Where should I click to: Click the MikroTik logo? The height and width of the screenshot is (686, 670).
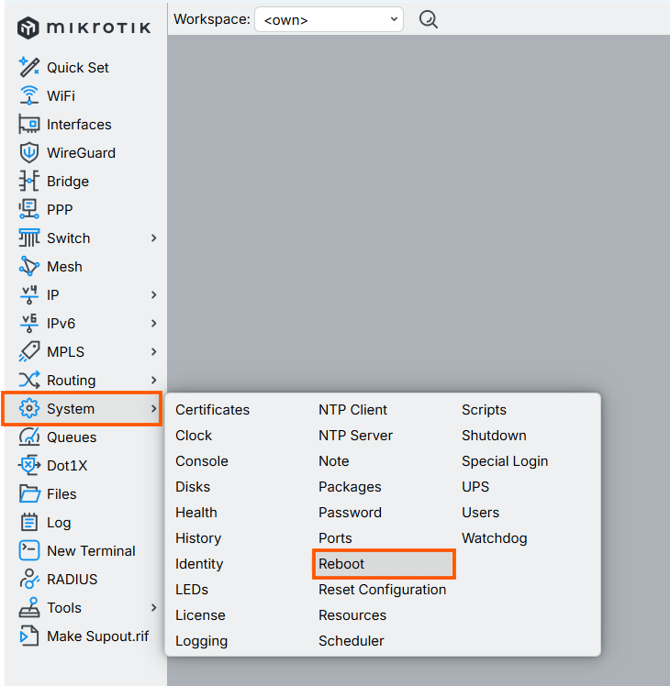[x=84, y=27]
